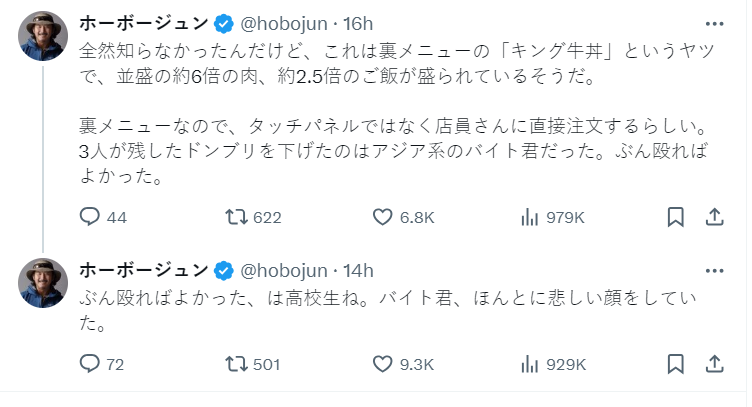
Task: Repost the tweet with 501 reposts
Action: (x=240, y=364)
